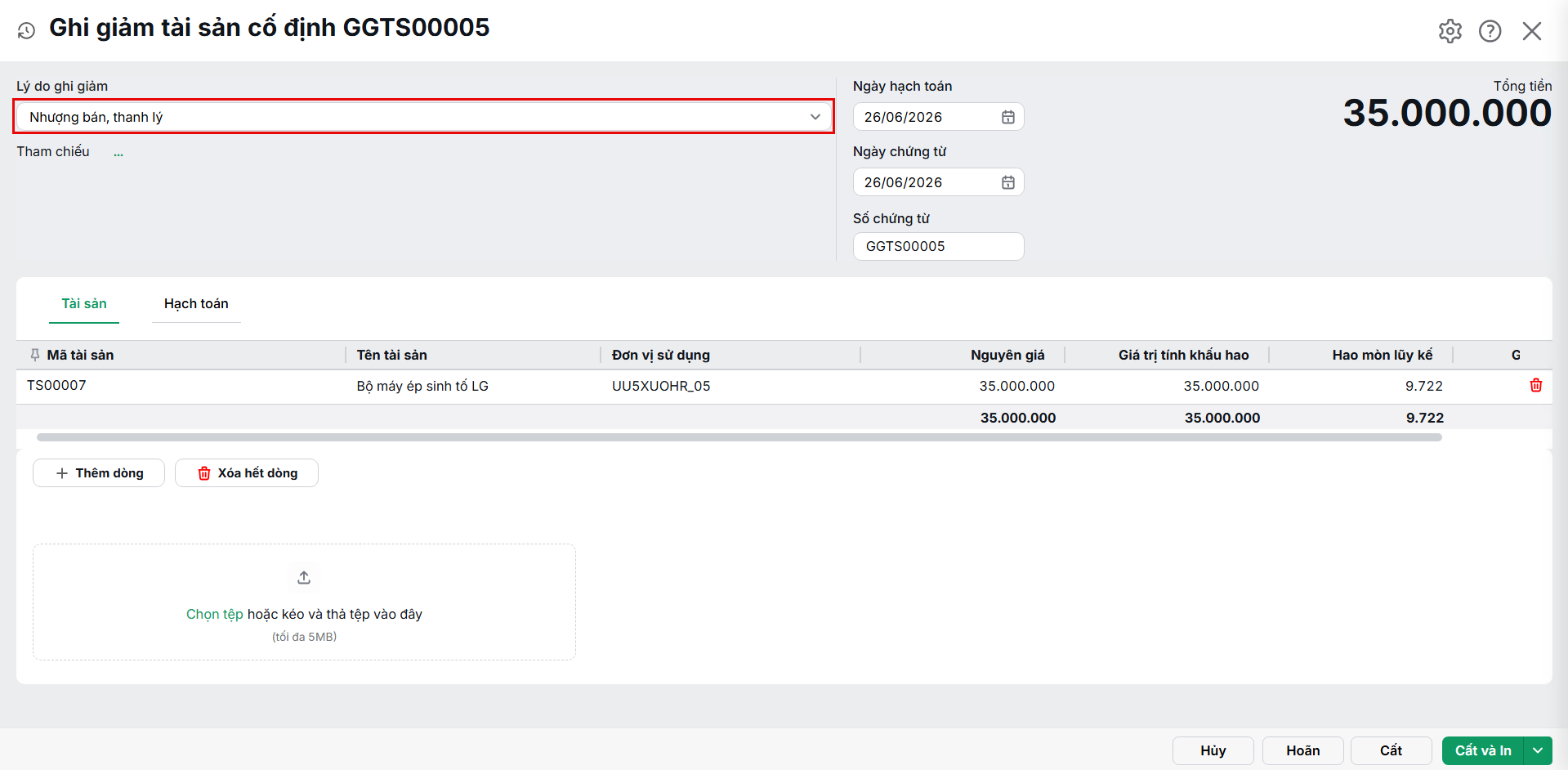
Task: Click the Mã tài sản column header
Action: click(x=80, y=355)
